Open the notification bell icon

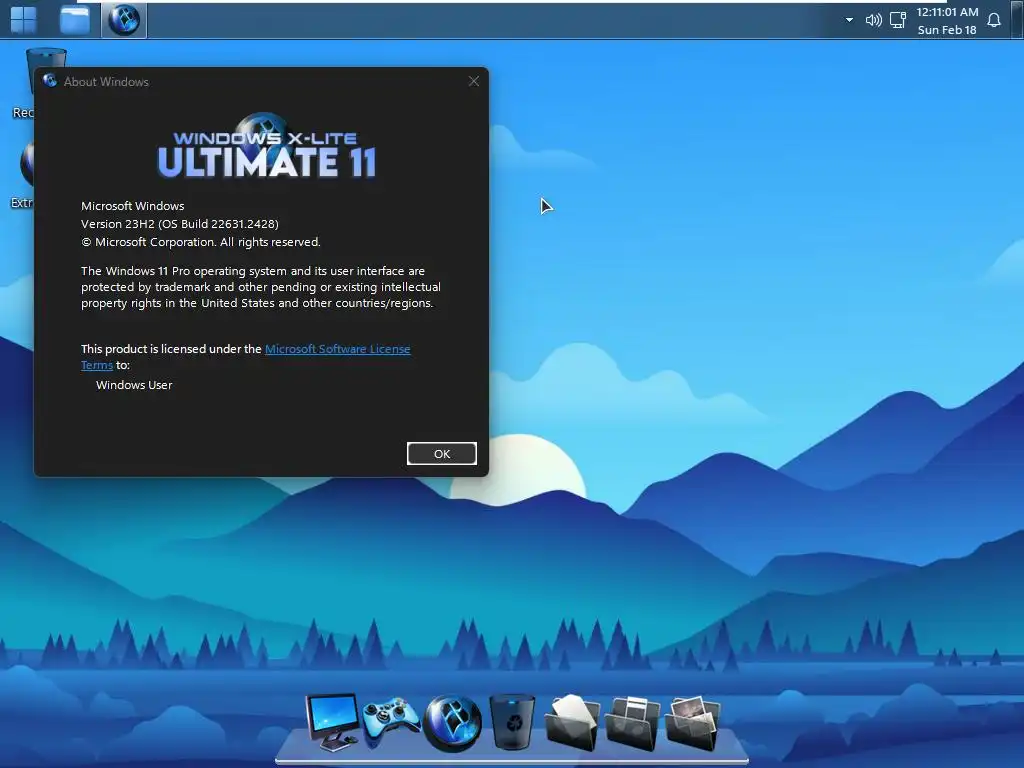coord(994,20)
